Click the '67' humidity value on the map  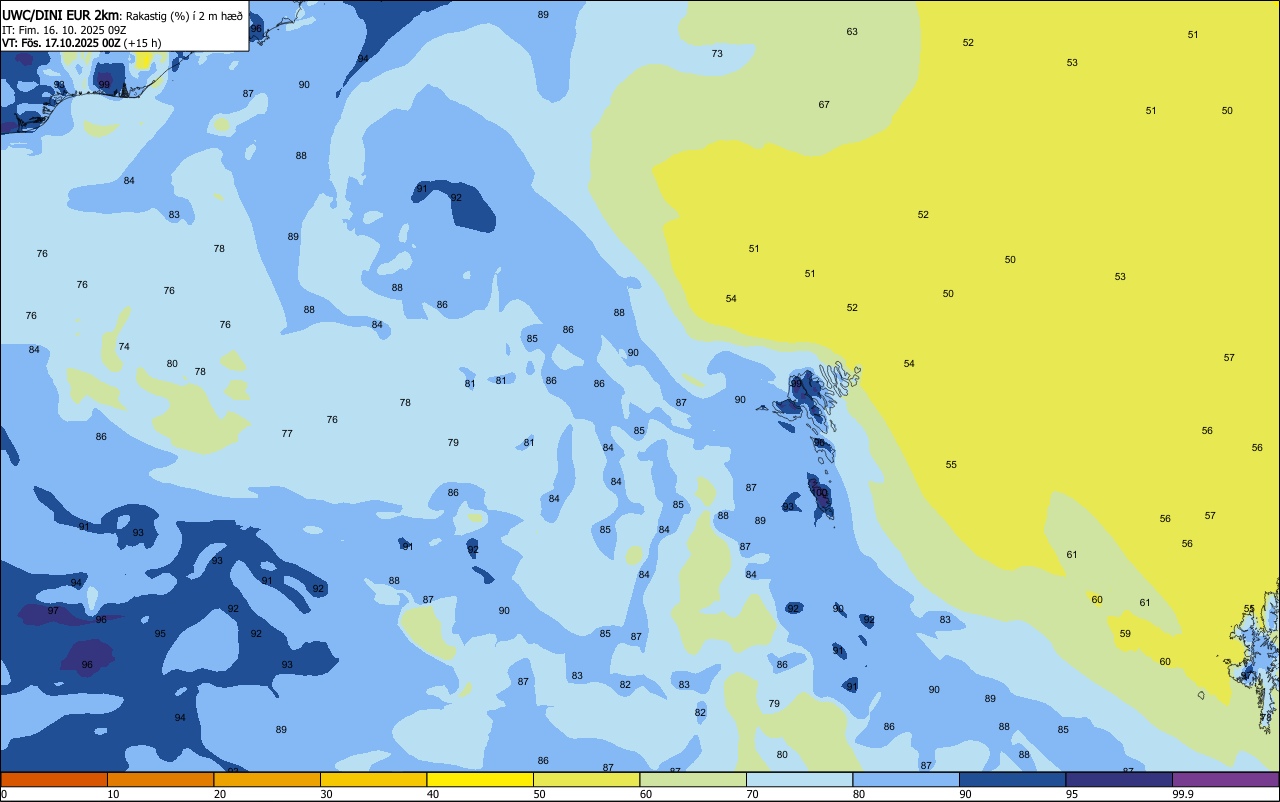tap(824, 105)
